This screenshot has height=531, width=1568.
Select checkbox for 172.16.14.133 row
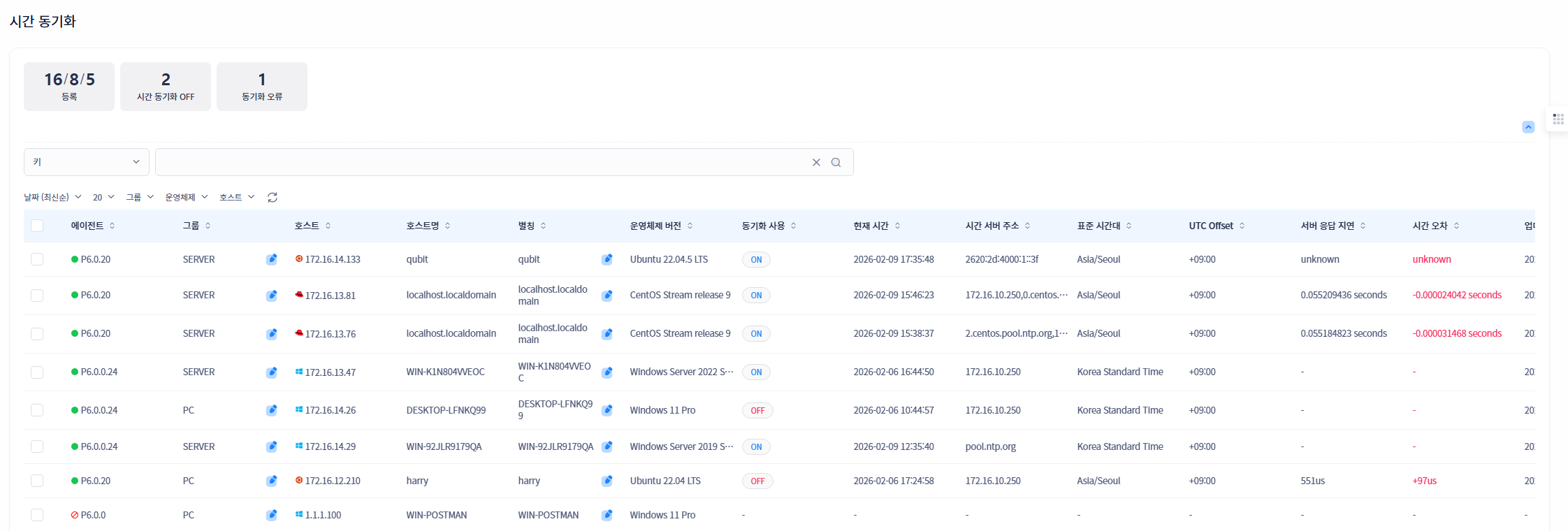tap(37, 259)
